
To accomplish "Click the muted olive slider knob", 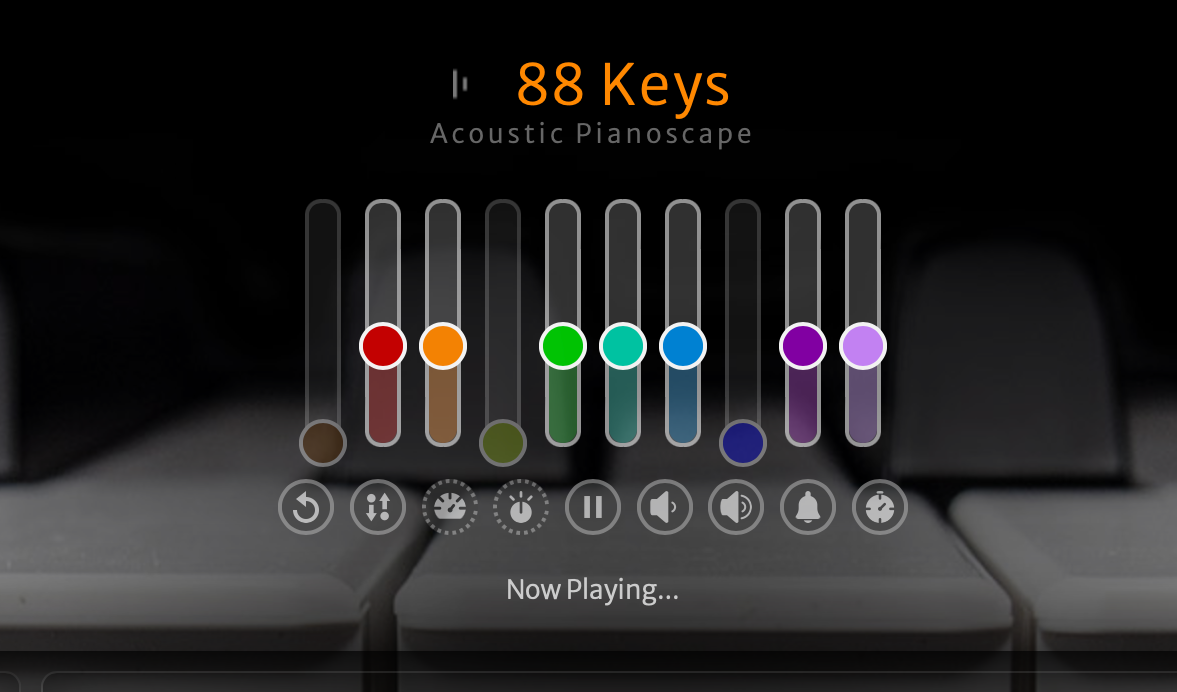I will [503, 443].
